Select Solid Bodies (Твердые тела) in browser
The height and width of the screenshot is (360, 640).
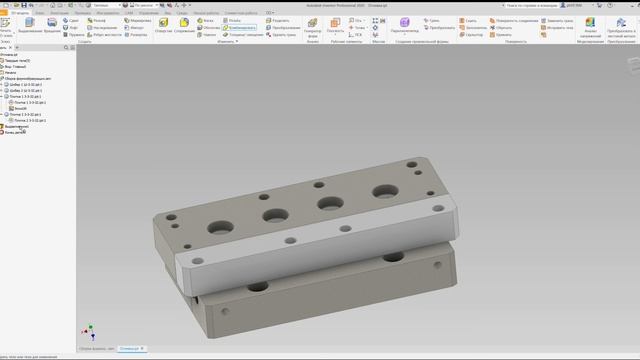[15, 60]
